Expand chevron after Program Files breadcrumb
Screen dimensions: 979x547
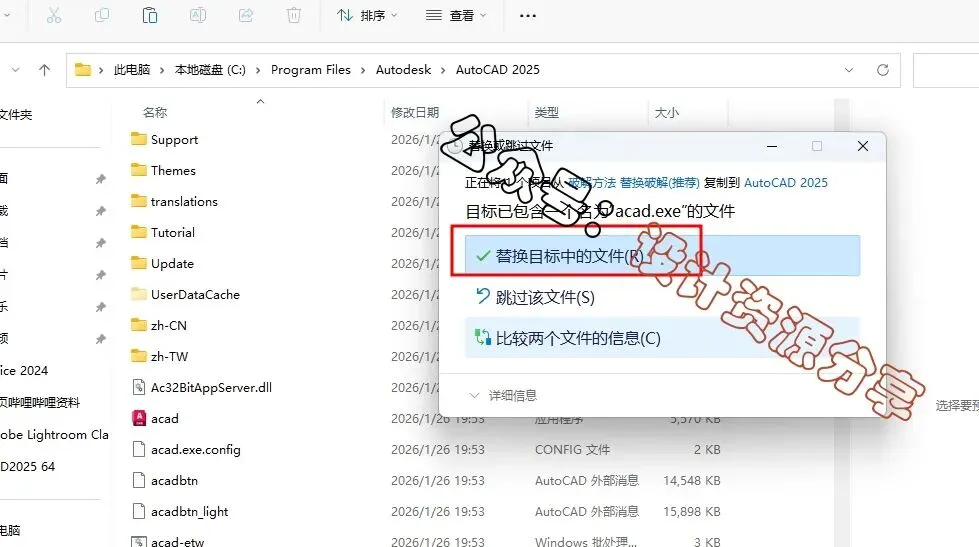coord(363,70)
